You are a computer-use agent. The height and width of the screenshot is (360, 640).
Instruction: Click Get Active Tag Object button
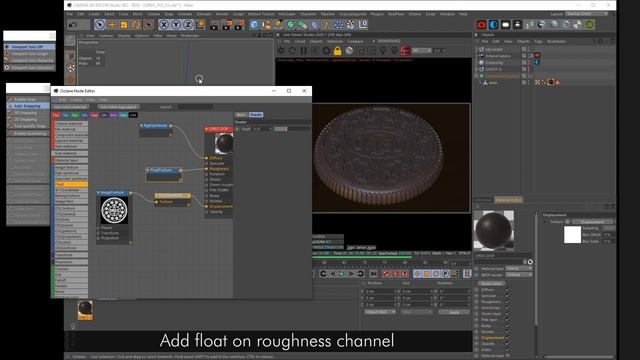[x=118, y=107]
